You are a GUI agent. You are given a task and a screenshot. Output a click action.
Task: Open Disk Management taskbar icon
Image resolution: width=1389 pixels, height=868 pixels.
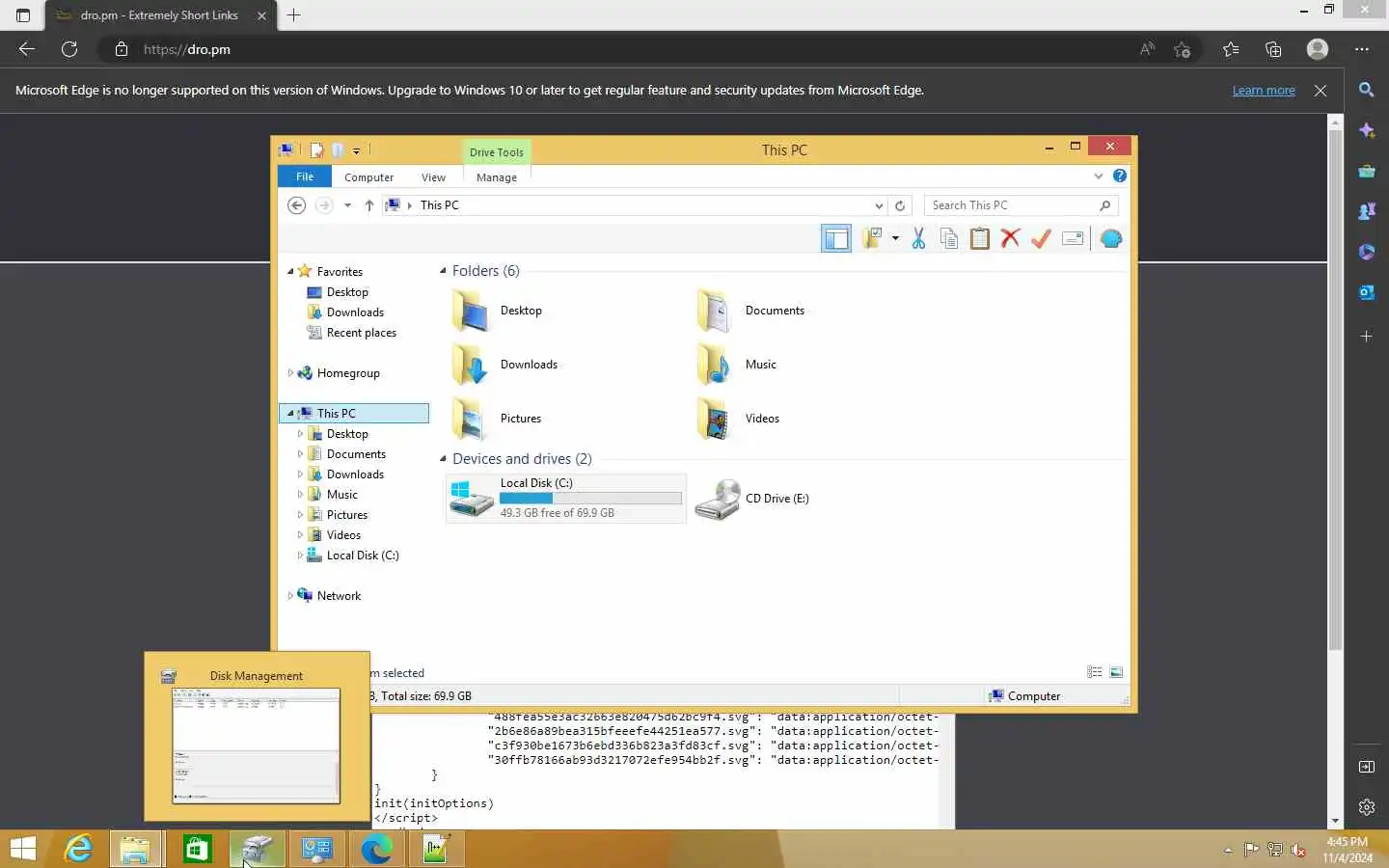(258, 849)
